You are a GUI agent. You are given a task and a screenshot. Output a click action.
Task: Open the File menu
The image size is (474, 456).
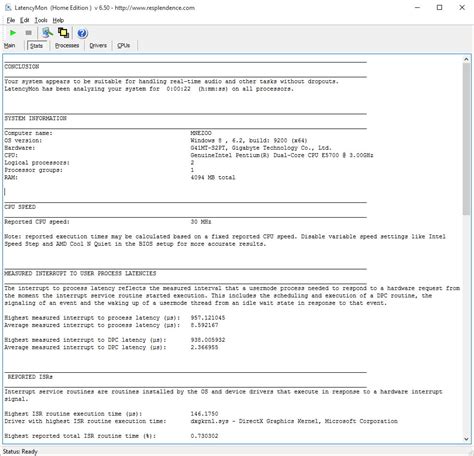click(x=11, y=20)
